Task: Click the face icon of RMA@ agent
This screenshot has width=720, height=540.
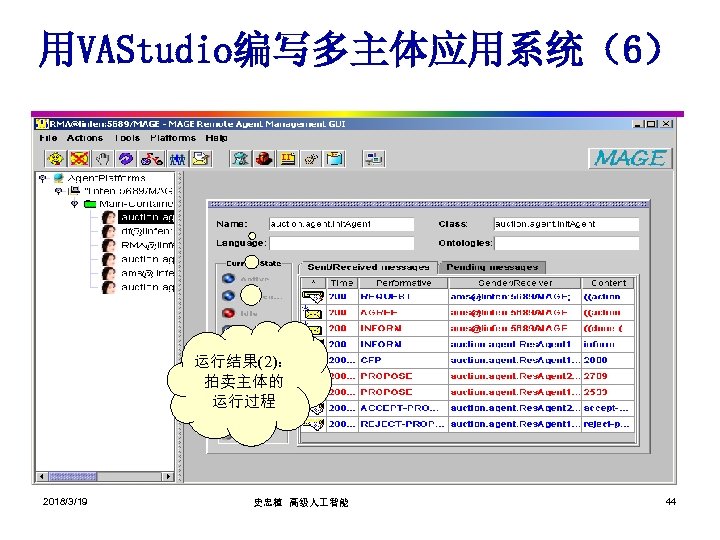Action: coord(108,245)
